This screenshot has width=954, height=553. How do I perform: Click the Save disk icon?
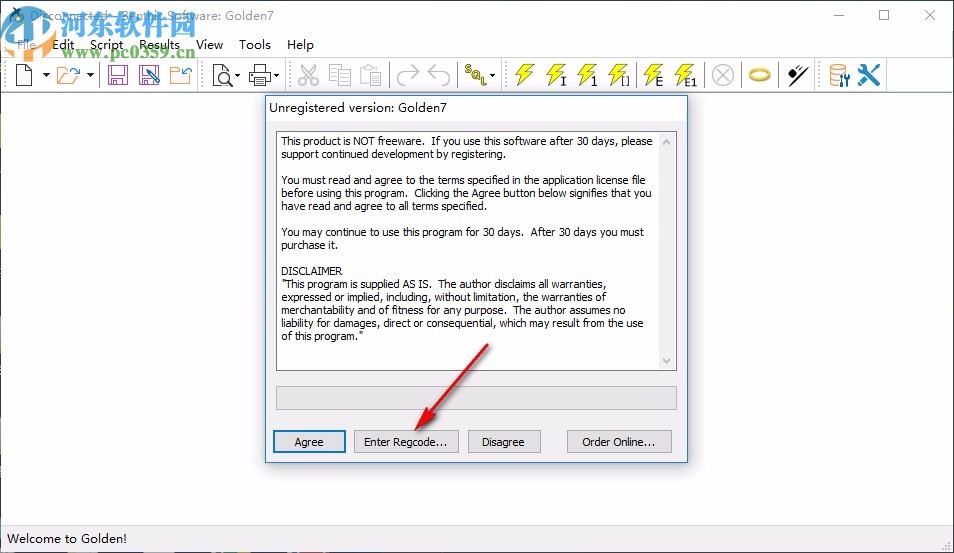point(117,75)
